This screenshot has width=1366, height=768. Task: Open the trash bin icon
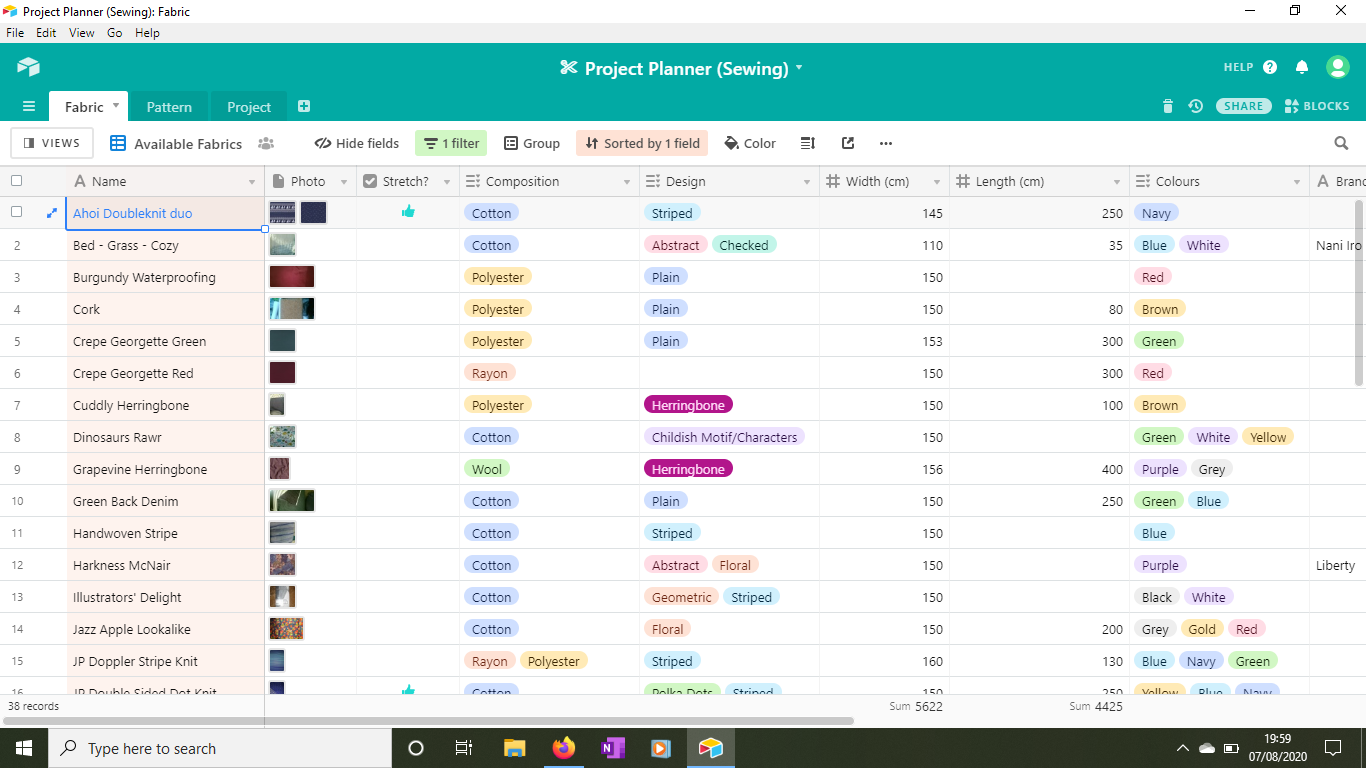point(1168,106)
